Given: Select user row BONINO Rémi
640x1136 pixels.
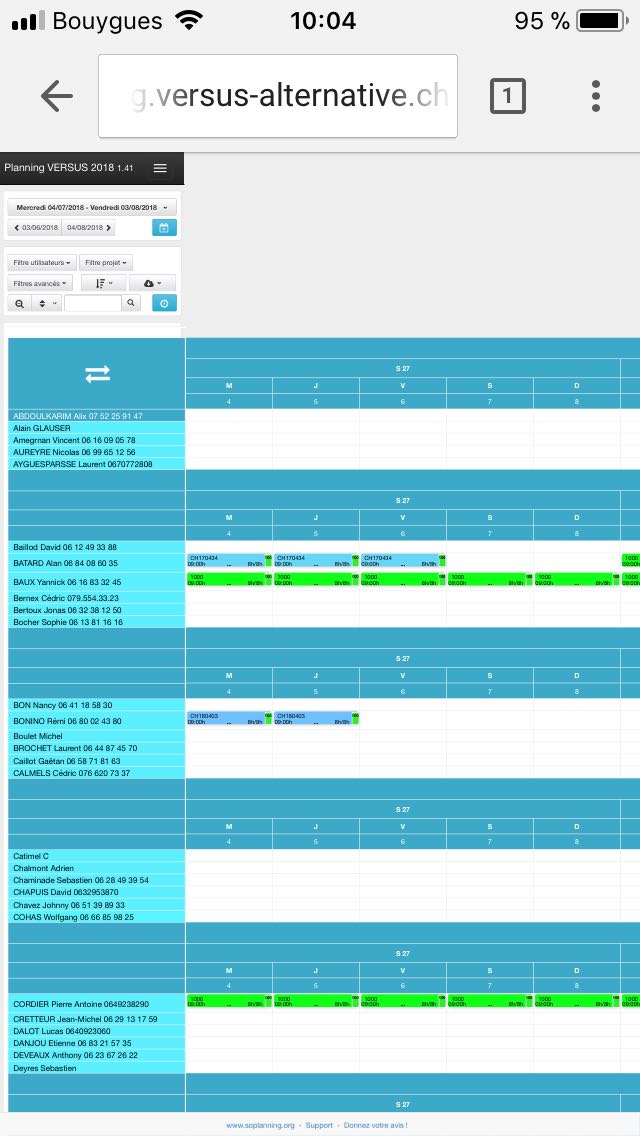Looking at the screenshot, I should [x=96, y=721].
